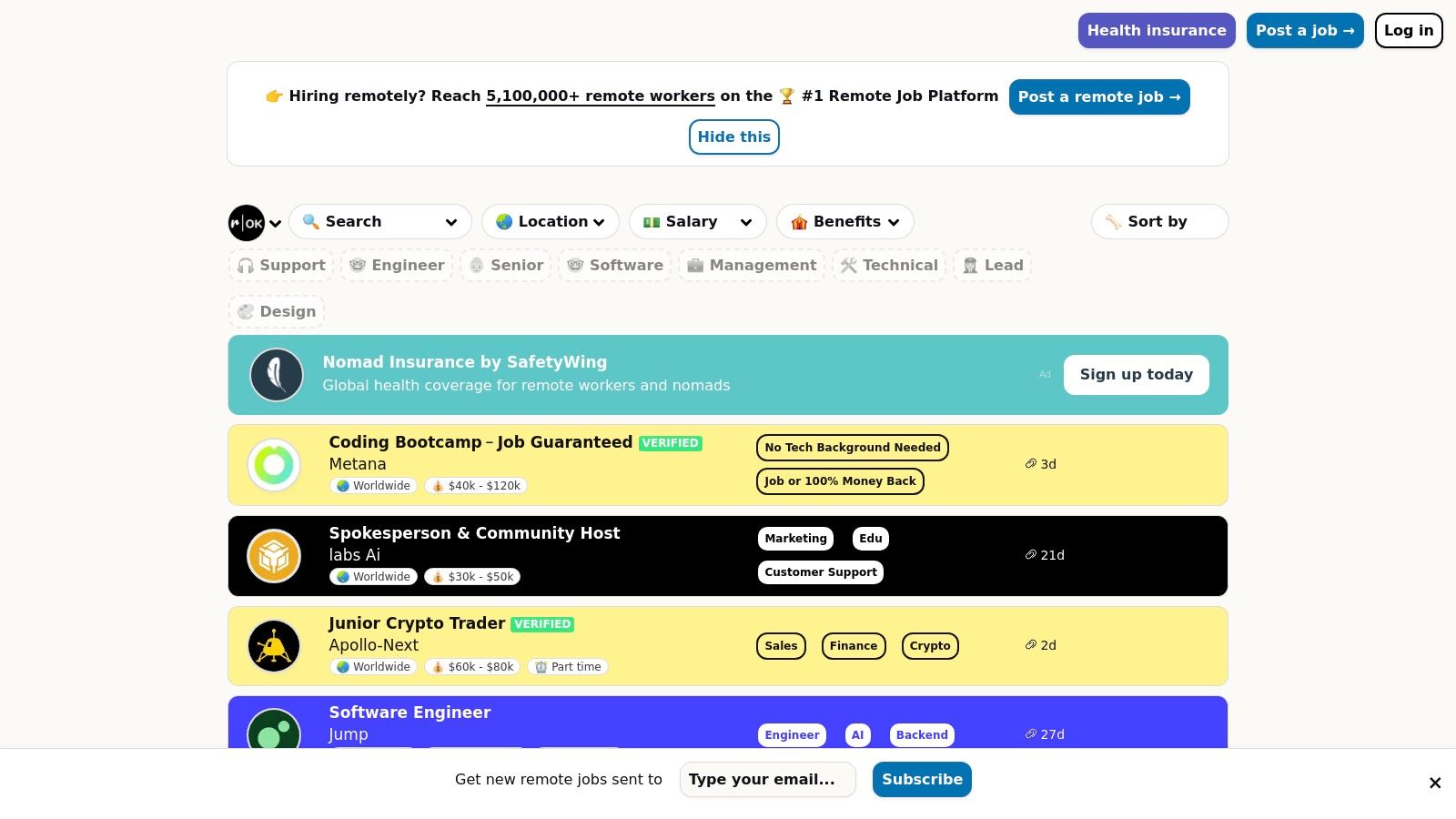Click the link icon beside 2d
This screenshot has height=819, width=1456.
coord(1031,645)
